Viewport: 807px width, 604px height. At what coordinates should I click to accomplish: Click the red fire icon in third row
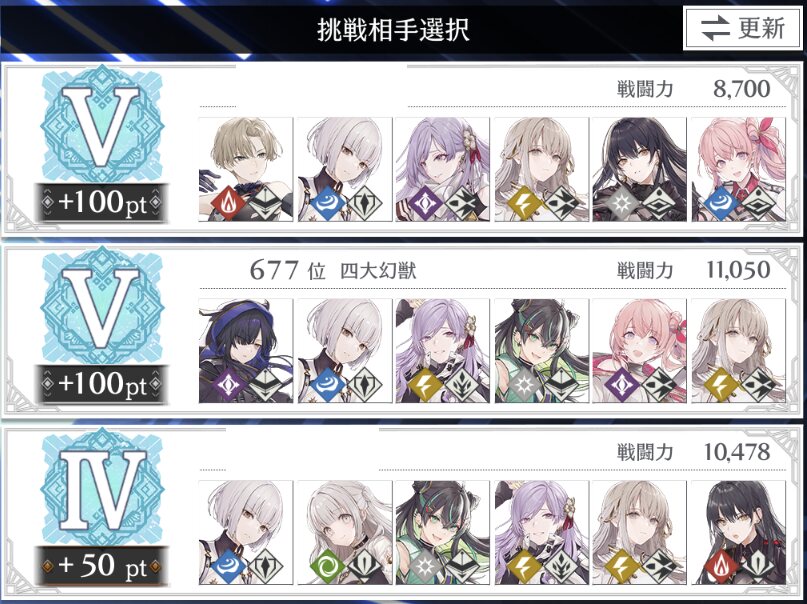pos(721,566)
